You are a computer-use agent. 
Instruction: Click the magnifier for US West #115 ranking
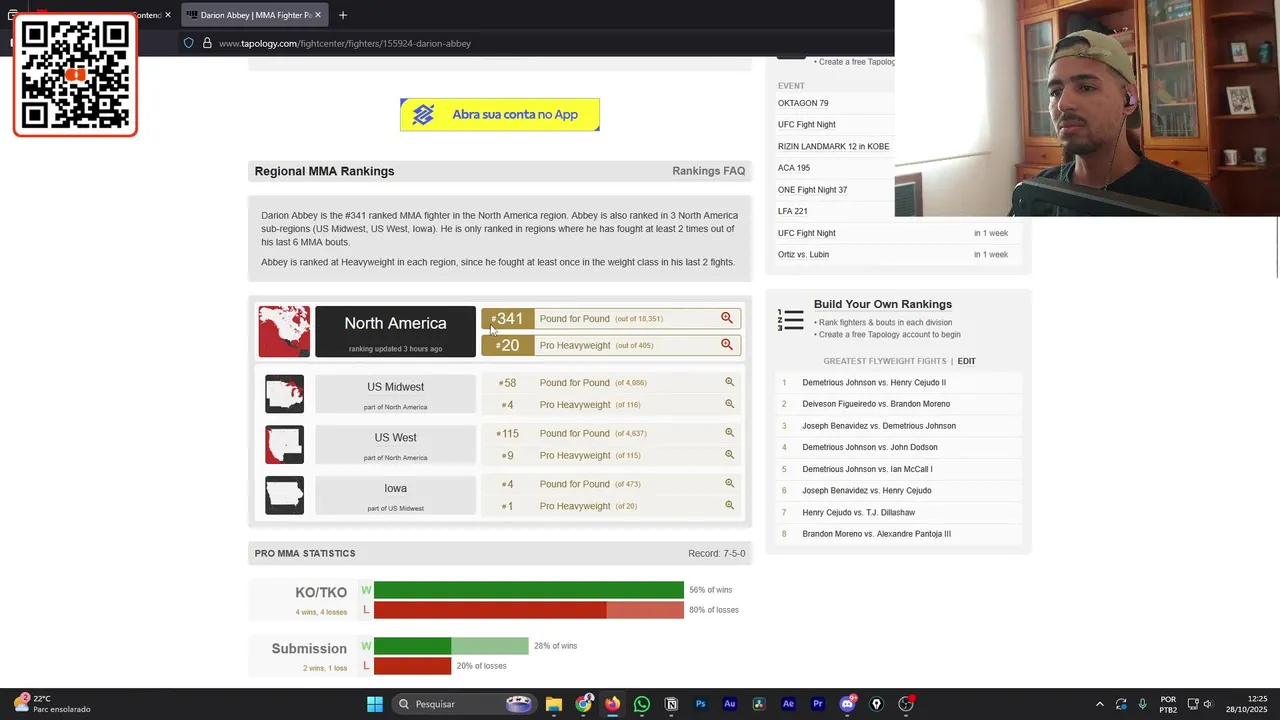pyautogui.click(x=729, y=433)
